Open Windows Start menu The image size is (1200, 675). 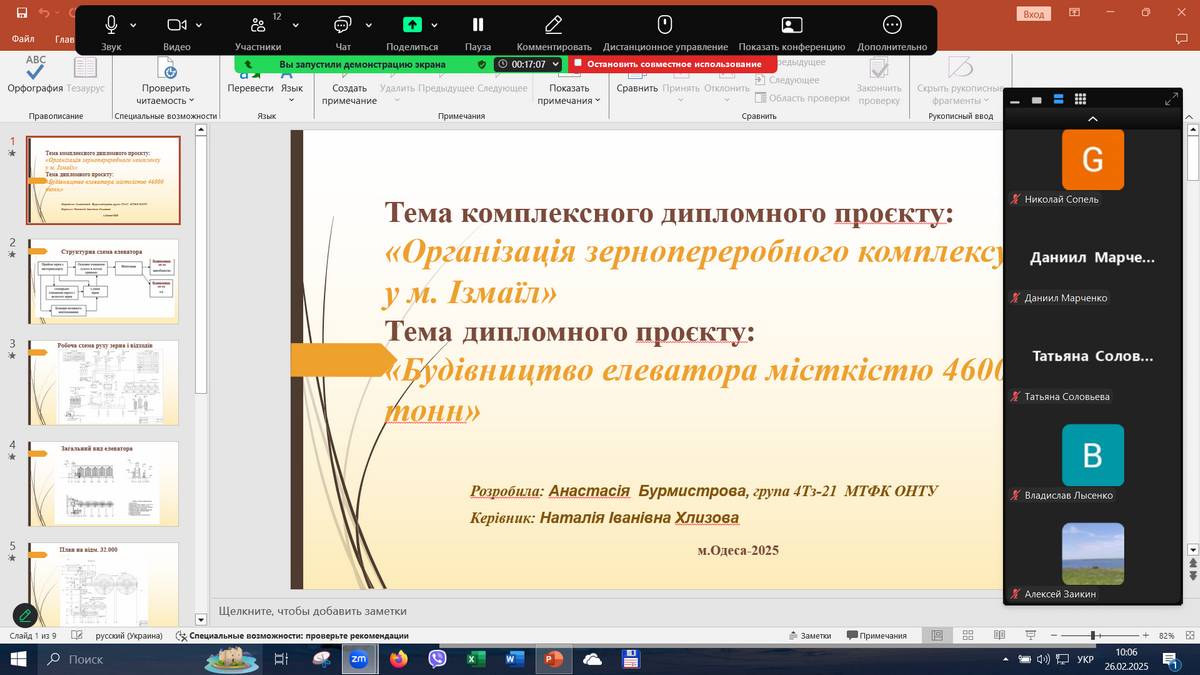pyautogui.click(x=18, y=659)
